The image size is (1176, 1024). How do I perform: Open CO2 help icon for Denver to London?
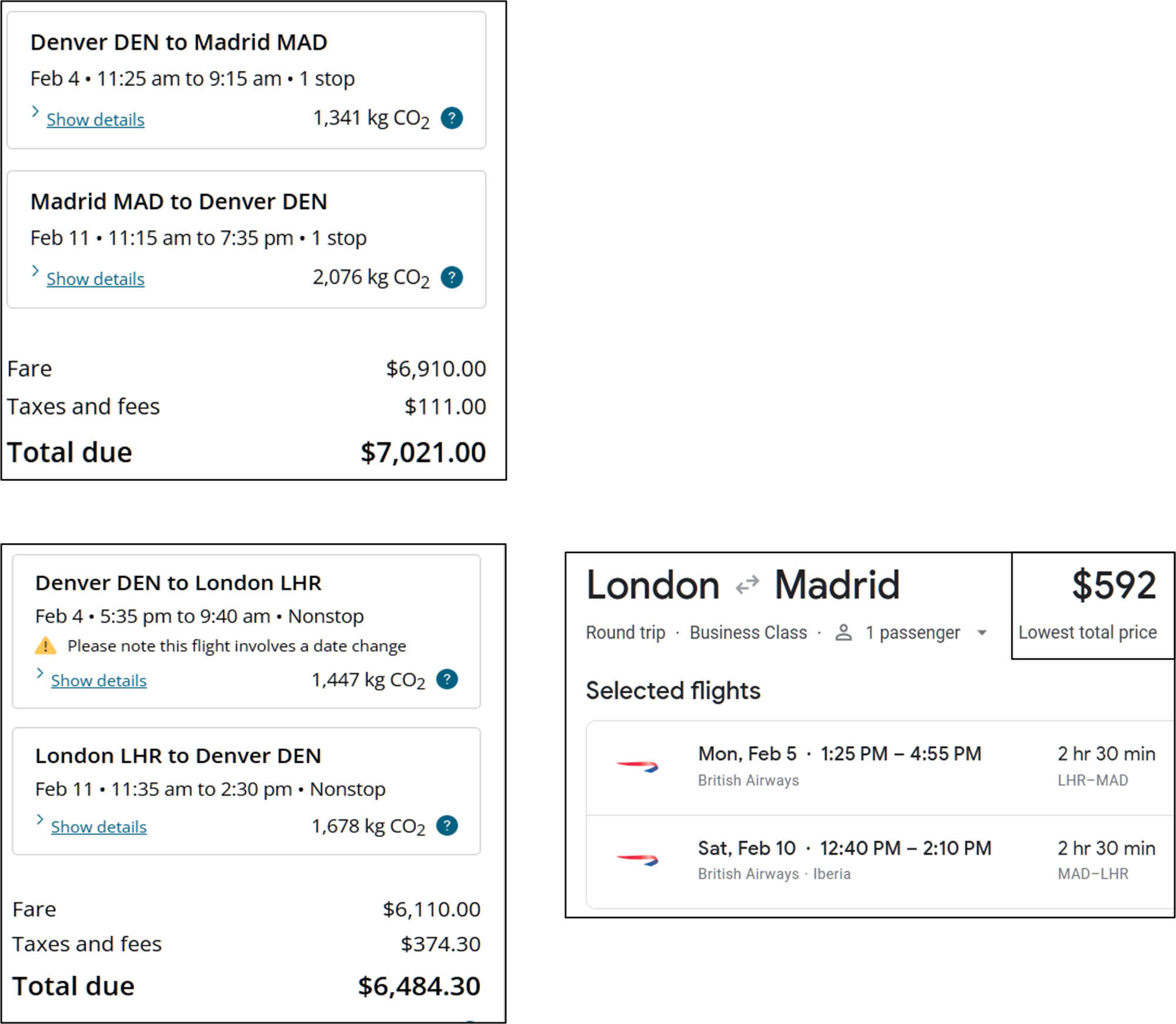447,679
